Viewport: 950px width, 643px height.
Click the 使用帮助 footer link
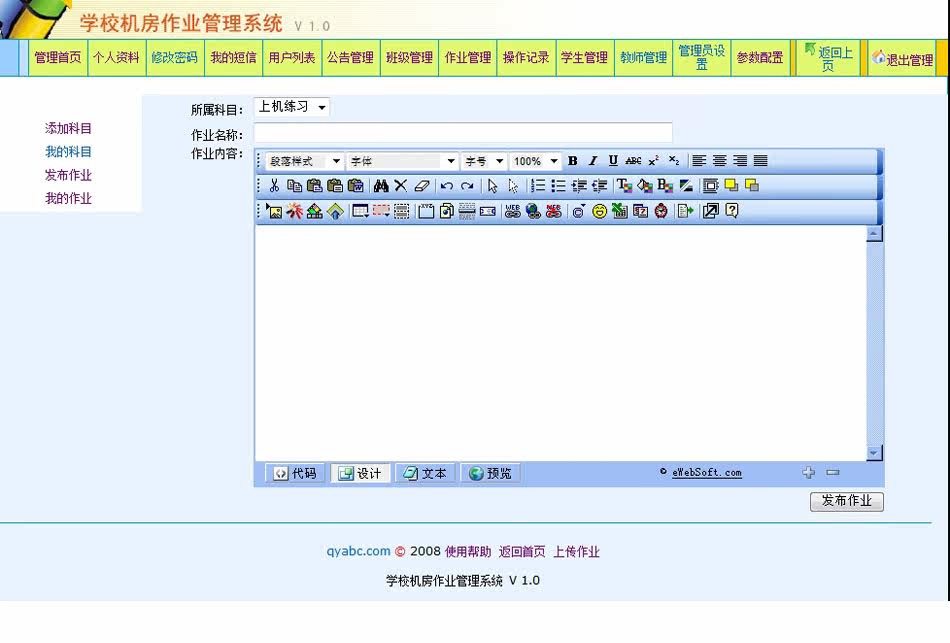468,551
